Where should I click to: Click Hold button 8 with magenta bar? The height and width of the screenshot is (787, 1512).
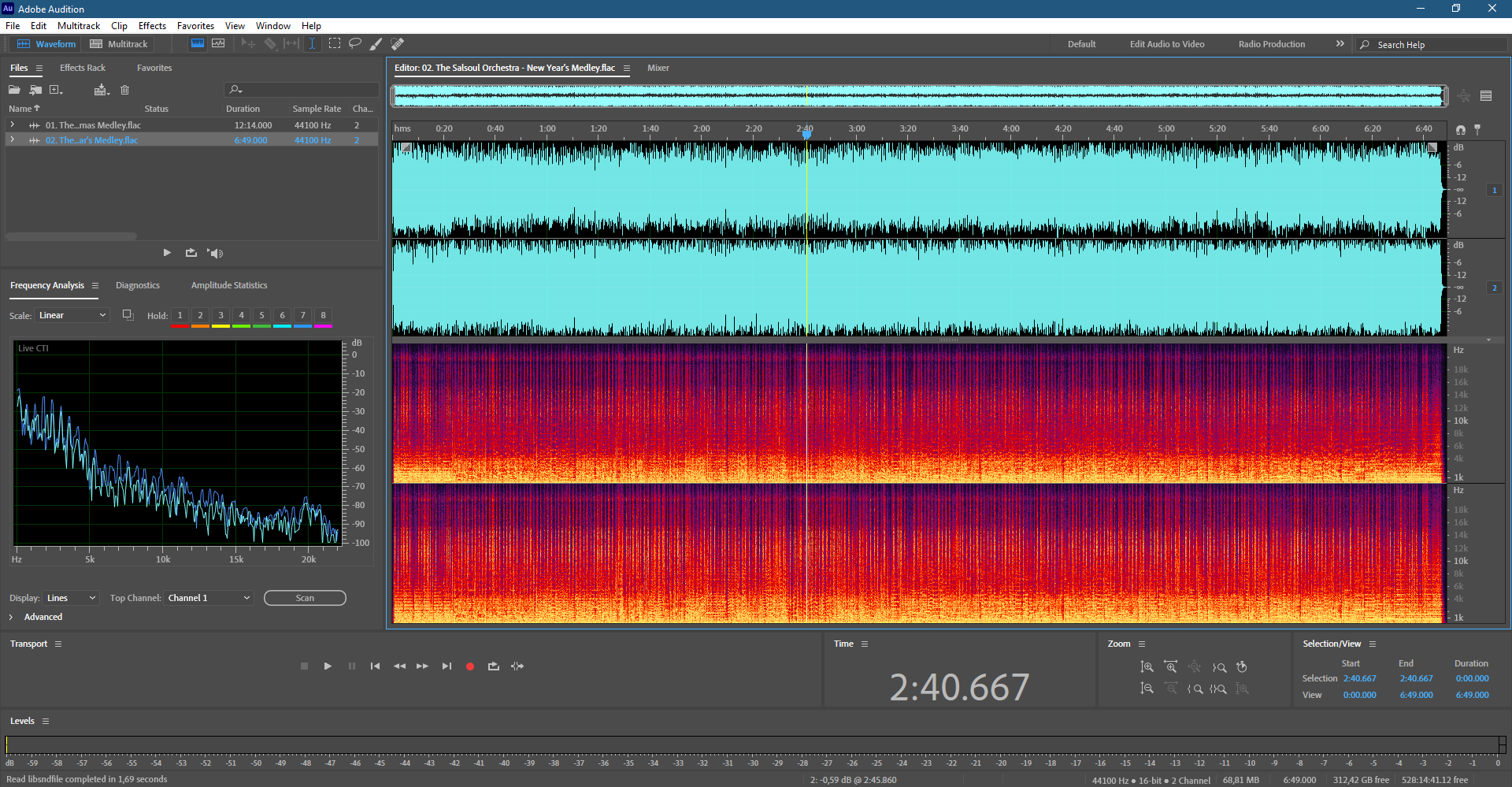[x=323, y=317]
